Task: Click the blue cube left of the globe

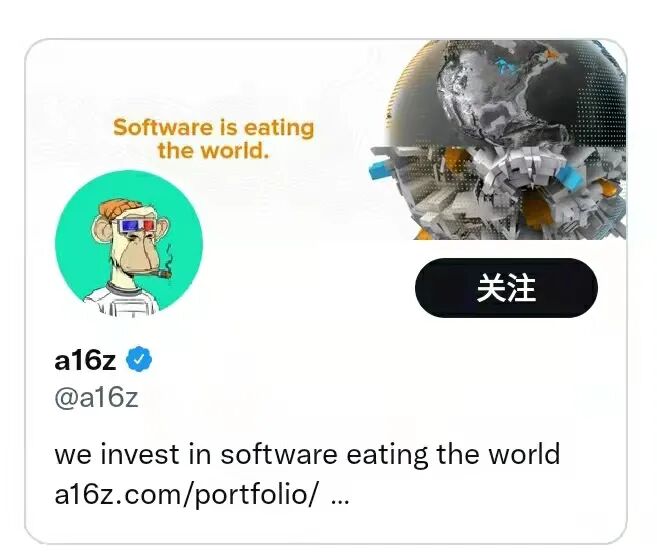Action: coord(381,171)
